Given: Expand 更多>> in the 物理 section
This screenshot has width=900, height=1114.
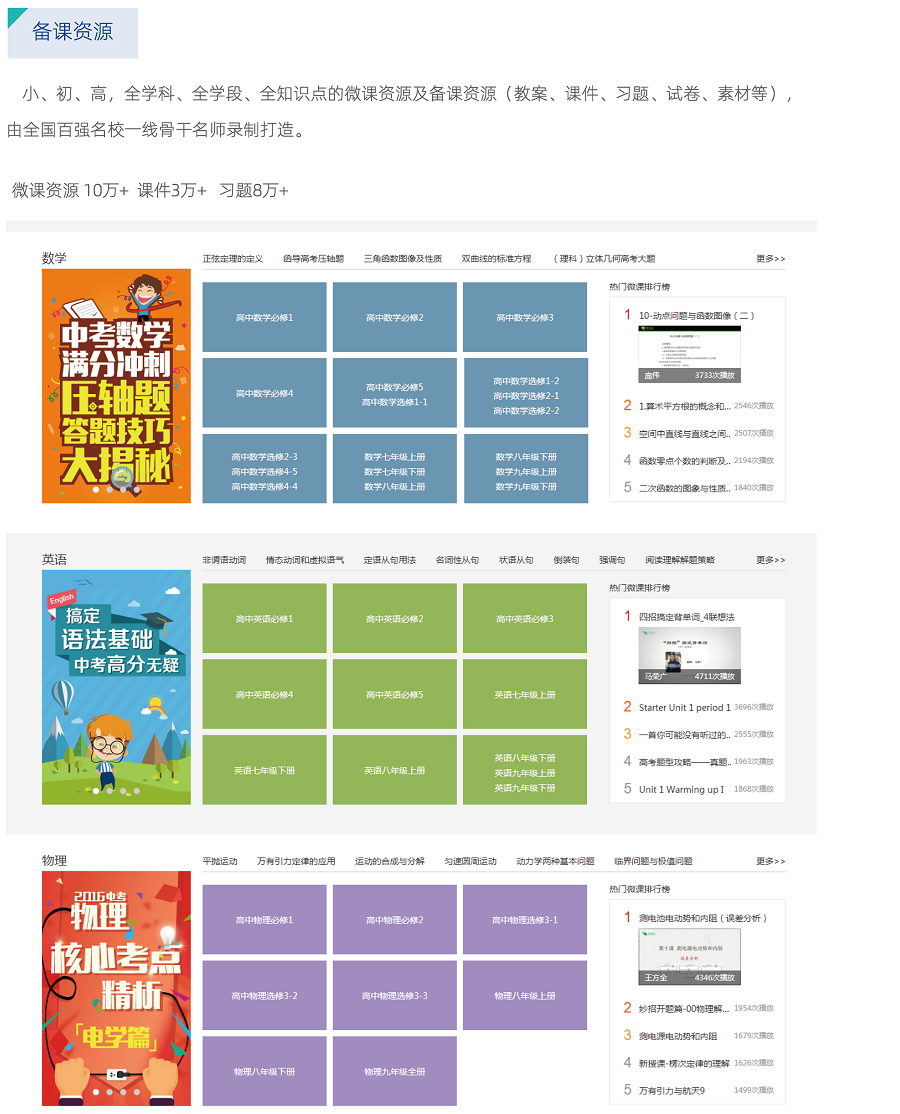Looking at the screenshot, I should point(770,861).
